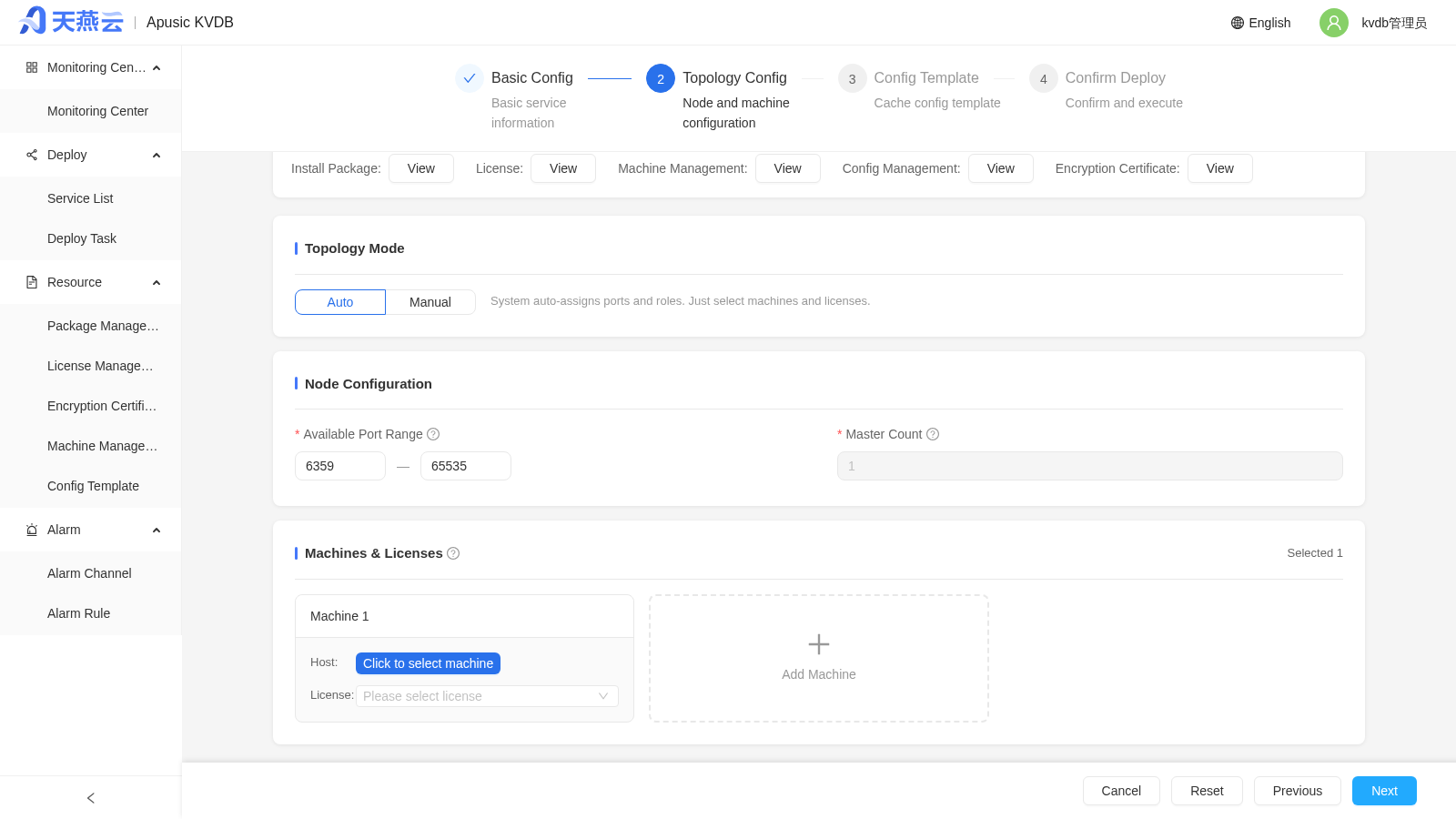Click the Machine 1 card header
The height and width of the screenshot is (819, 1456).
(x=464, y=616)
